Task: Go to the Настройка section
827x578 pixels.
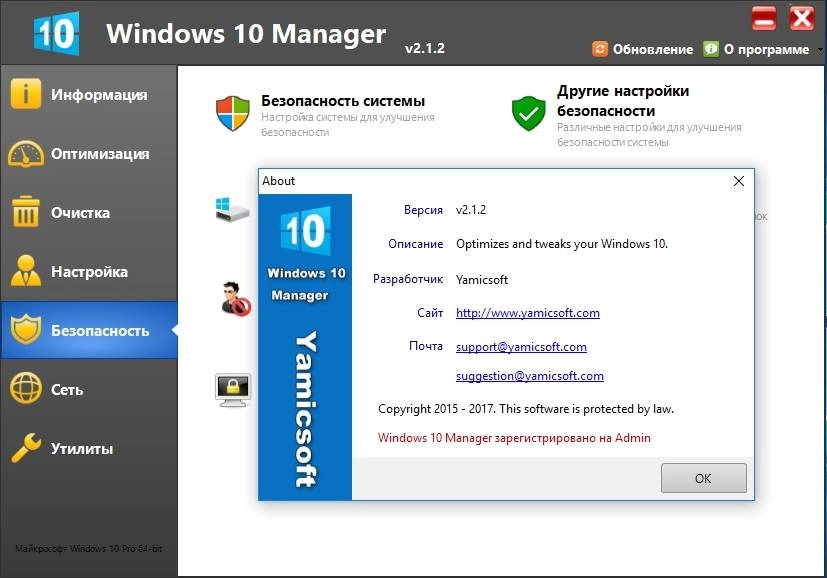Action: [x=89, y=272]
